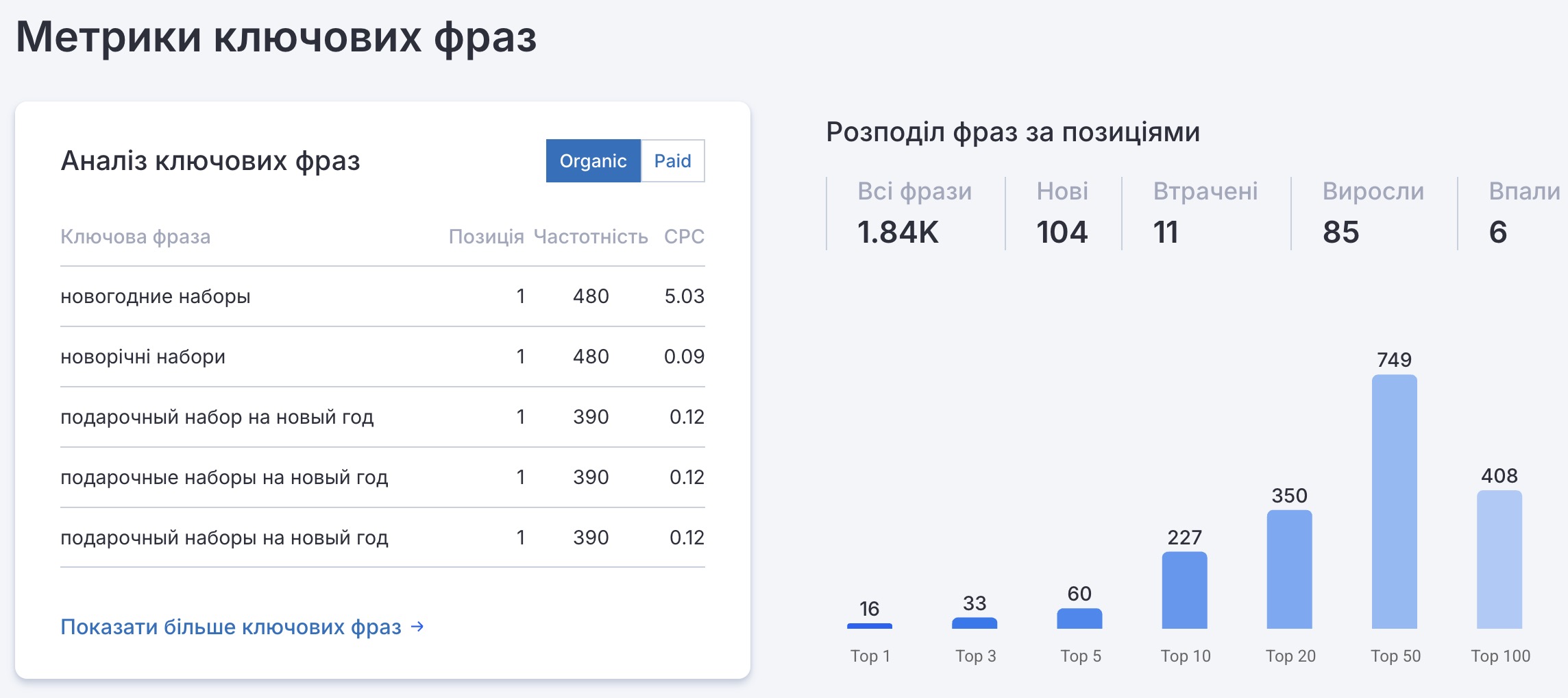Select the 'Нові' phrases tab

[1062, 213]
